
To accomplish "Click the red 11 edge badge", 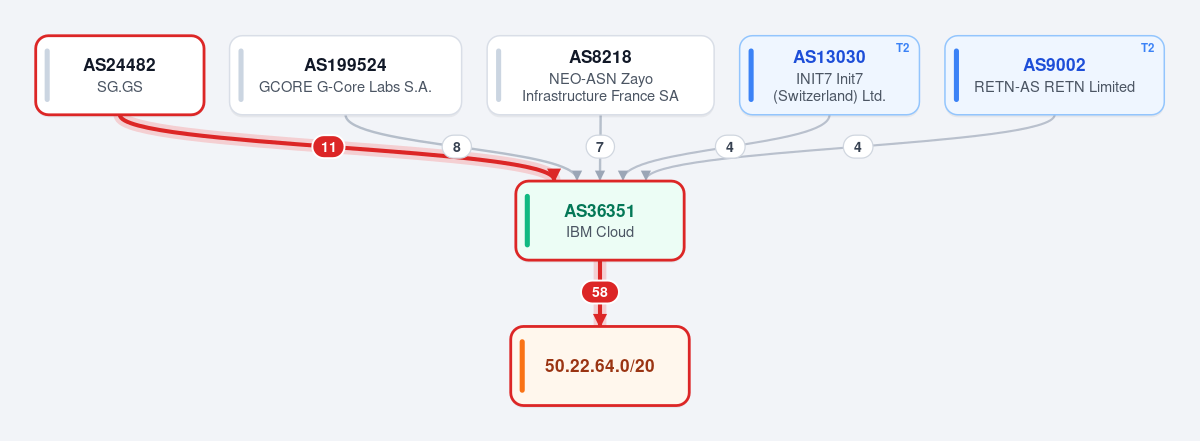I will pyautogui.click(x=328, y=147).
